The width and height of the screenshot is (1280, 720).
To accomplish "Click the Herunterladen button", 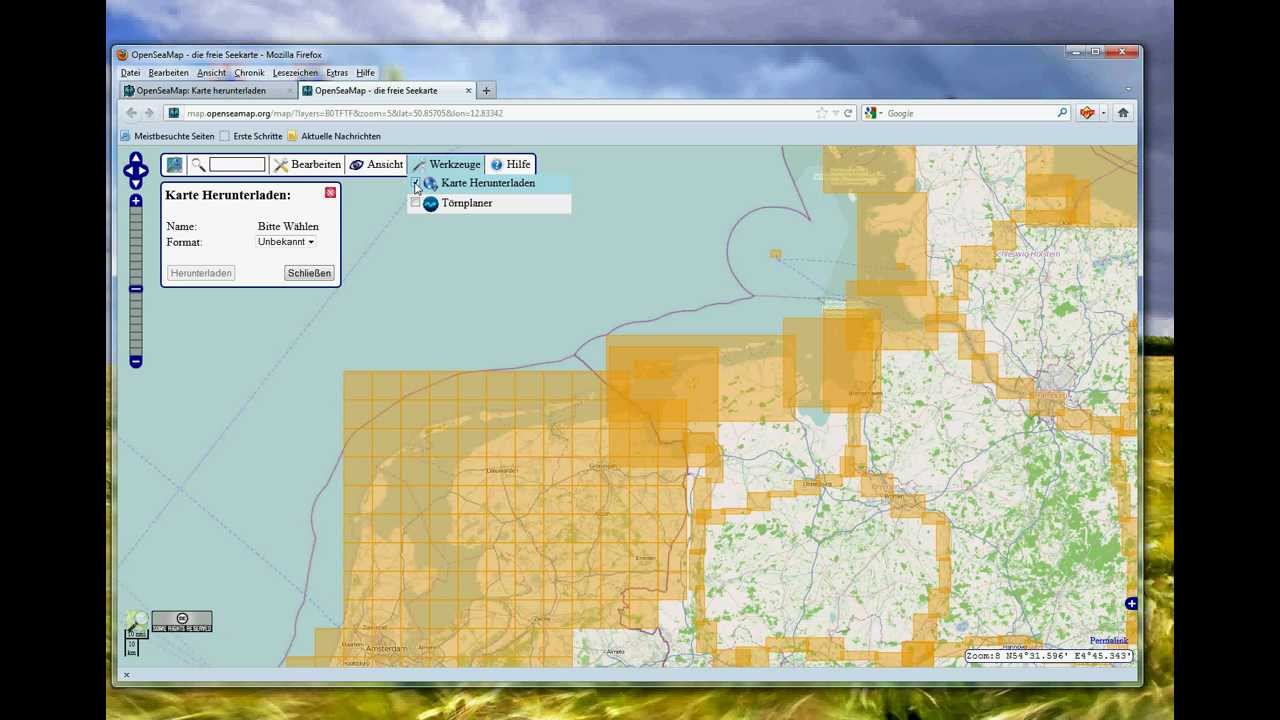I will (201, 273).
